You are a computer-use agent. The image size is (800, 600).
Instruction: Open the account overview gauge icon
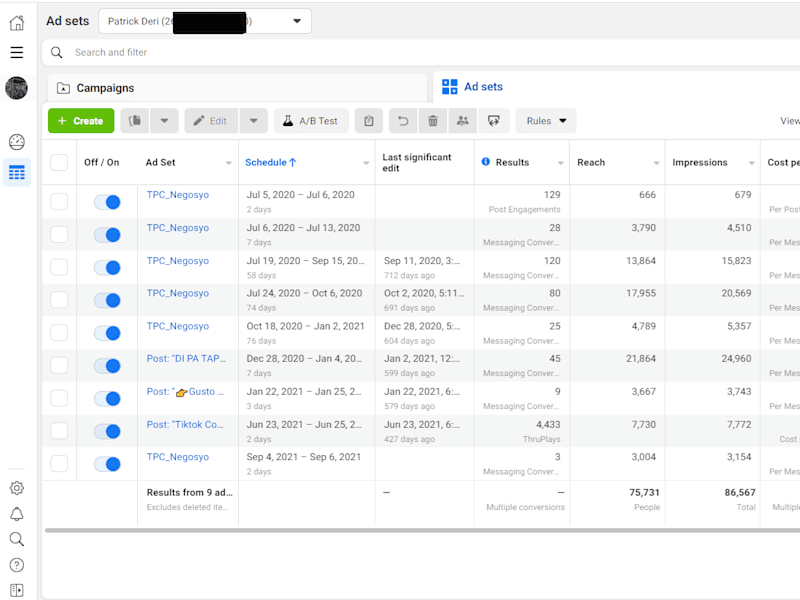tap(17, 142)
